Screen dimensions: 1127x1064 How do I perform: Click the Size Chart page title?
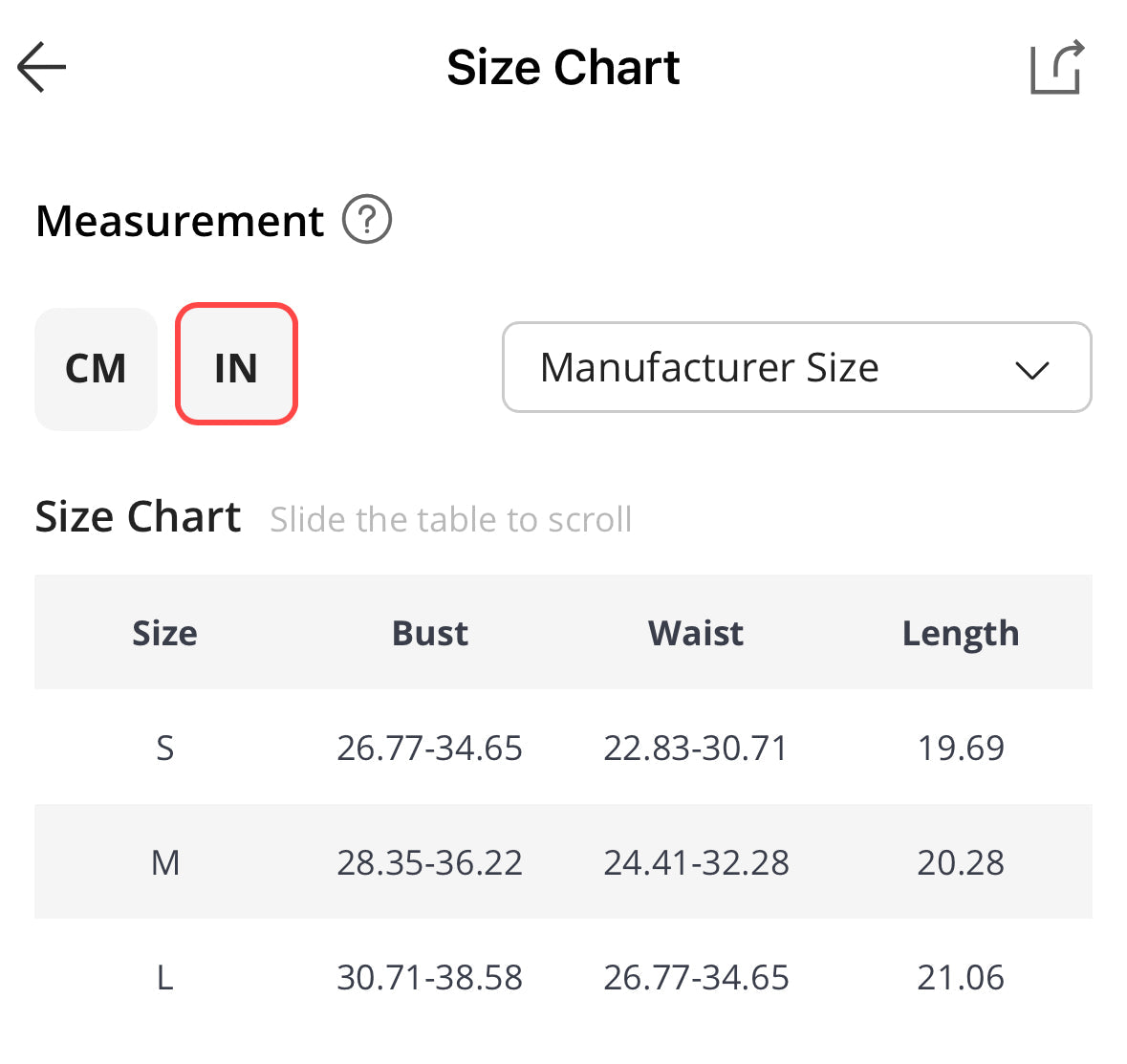[563, 68]
